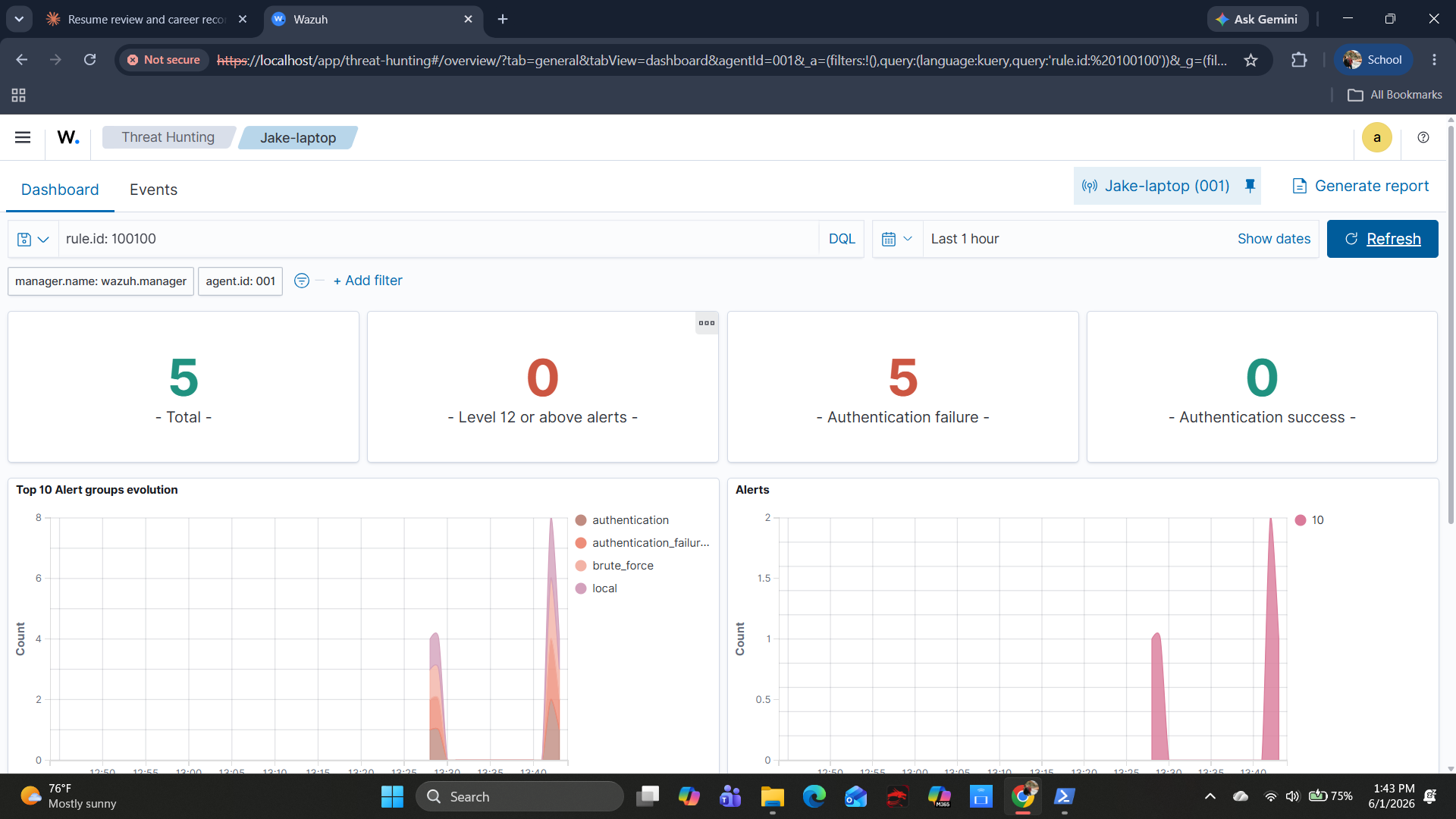Open the change all filters icon
This screenshot has height=819, width=1456.
[301, 281]
